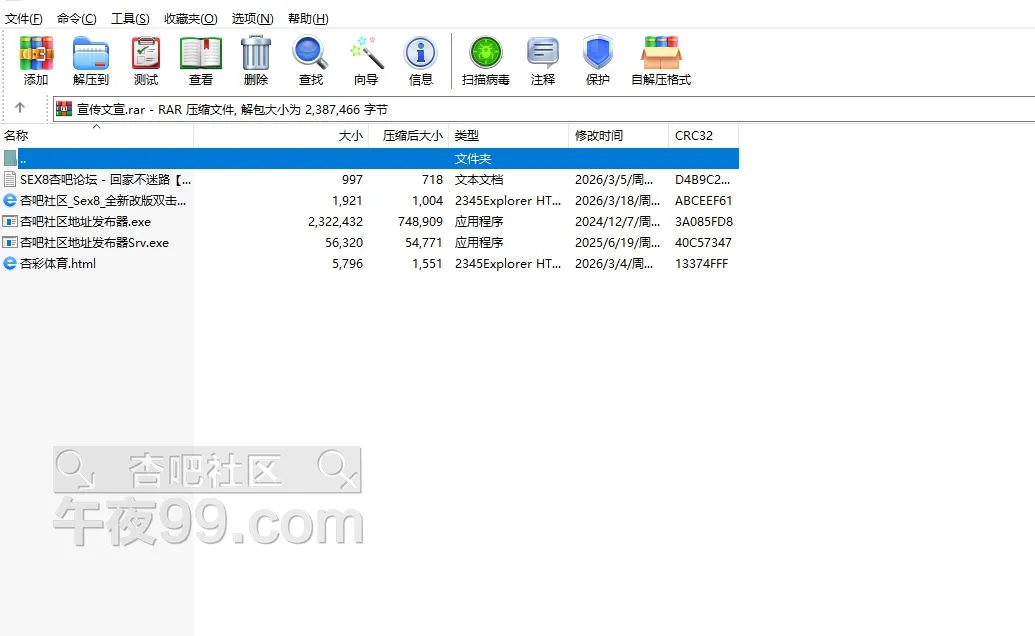Click the 解压到 (Extract To) icon
The height and width of the screenshot is (636, 1035).
[91, 60]
